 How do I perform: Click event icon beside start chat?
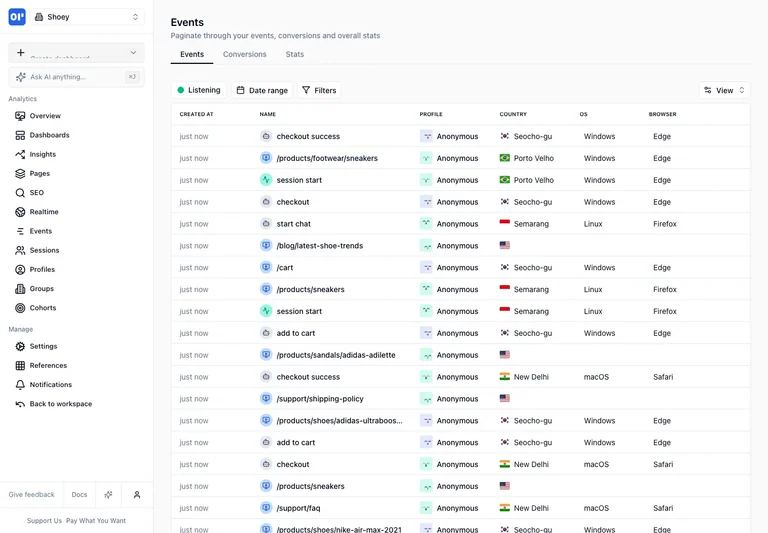coord(266,224)
